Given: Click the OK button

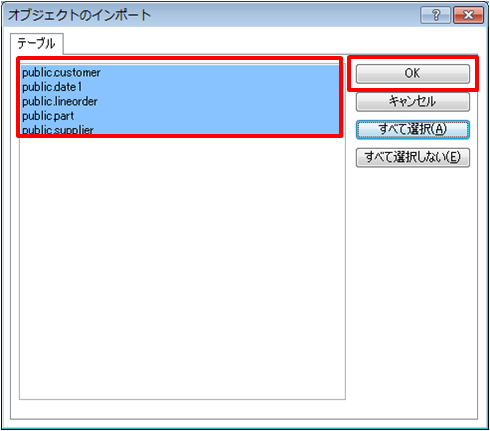Looking at the screenshot, I should click(x=413, y=73).
